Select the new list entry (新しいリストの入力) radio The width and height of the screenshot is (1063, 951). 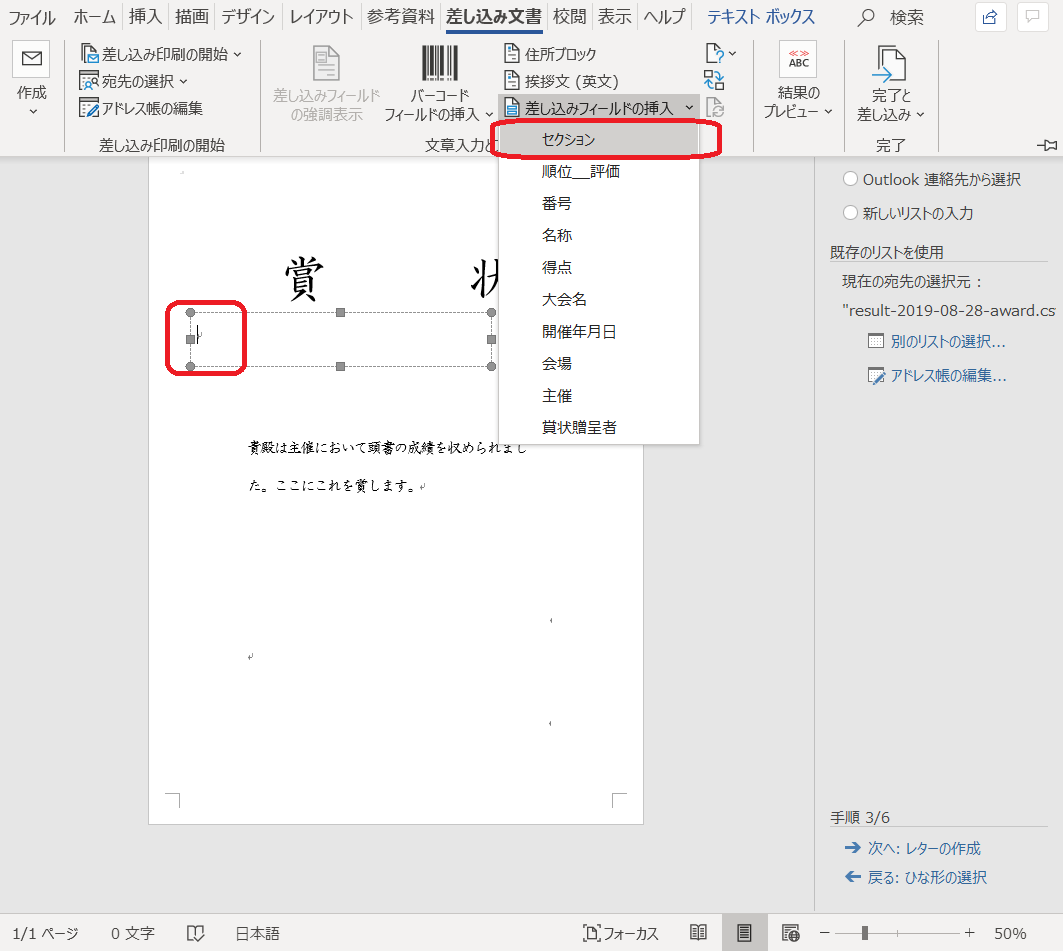click(850, 213)
